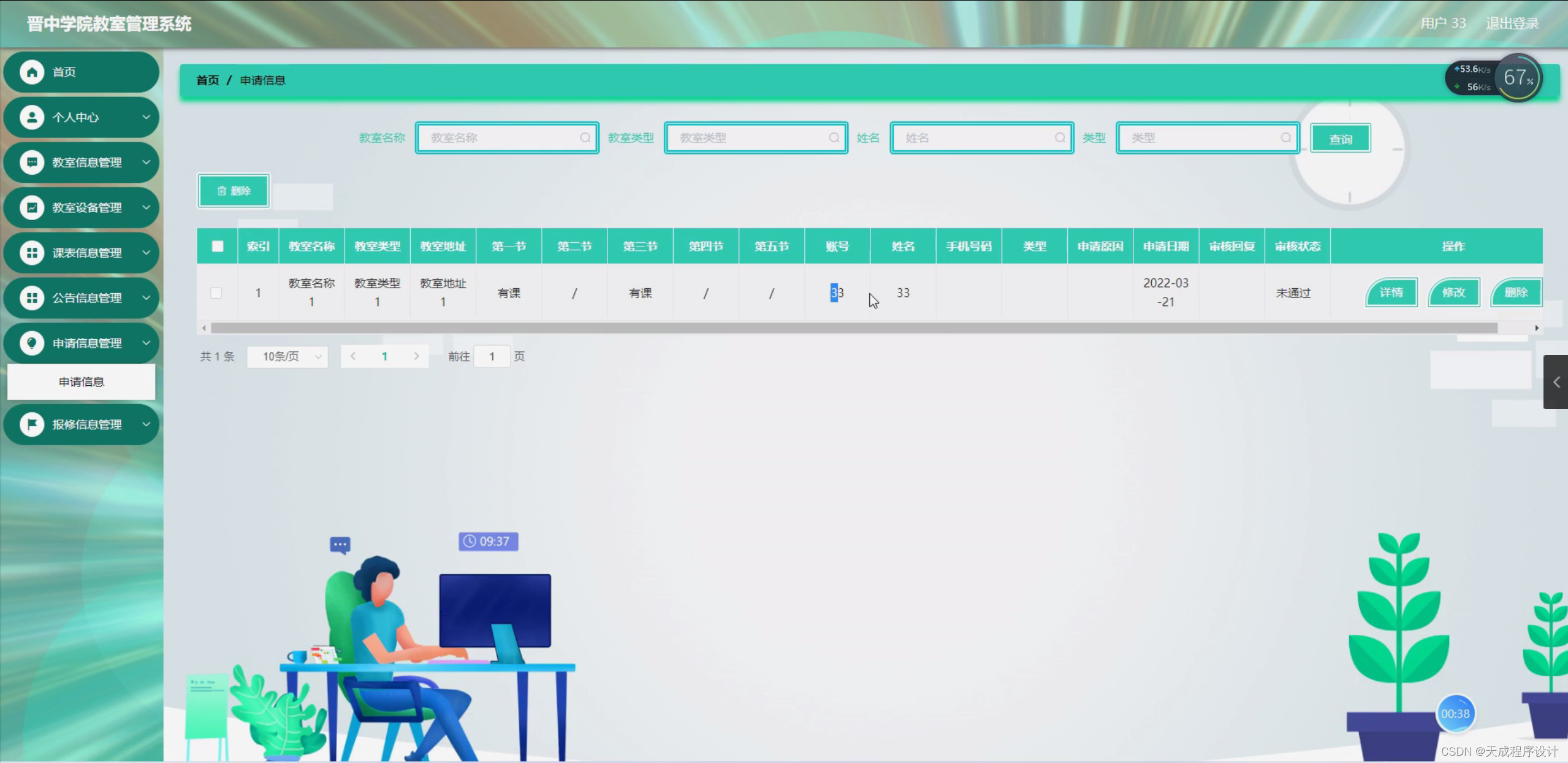Select the 申请信息 submenu item
The image size is (1568, 763).
click(82, 382)
